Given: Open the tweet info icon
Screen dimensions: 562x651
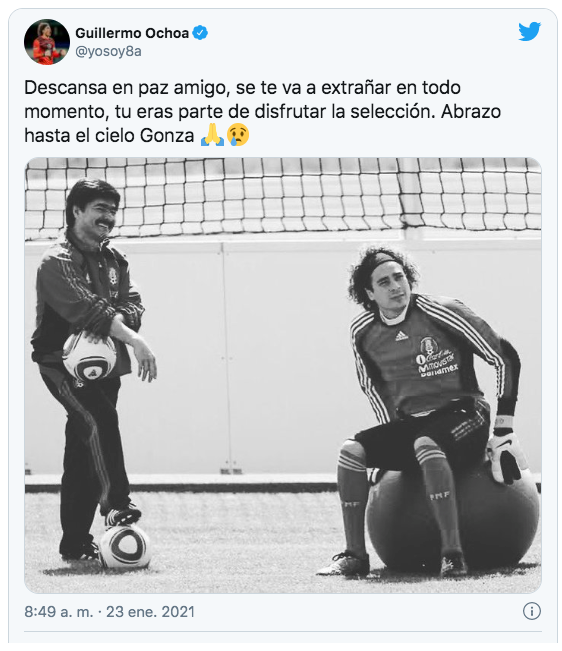Looking at the screenshot, I should tap(532, 611).
